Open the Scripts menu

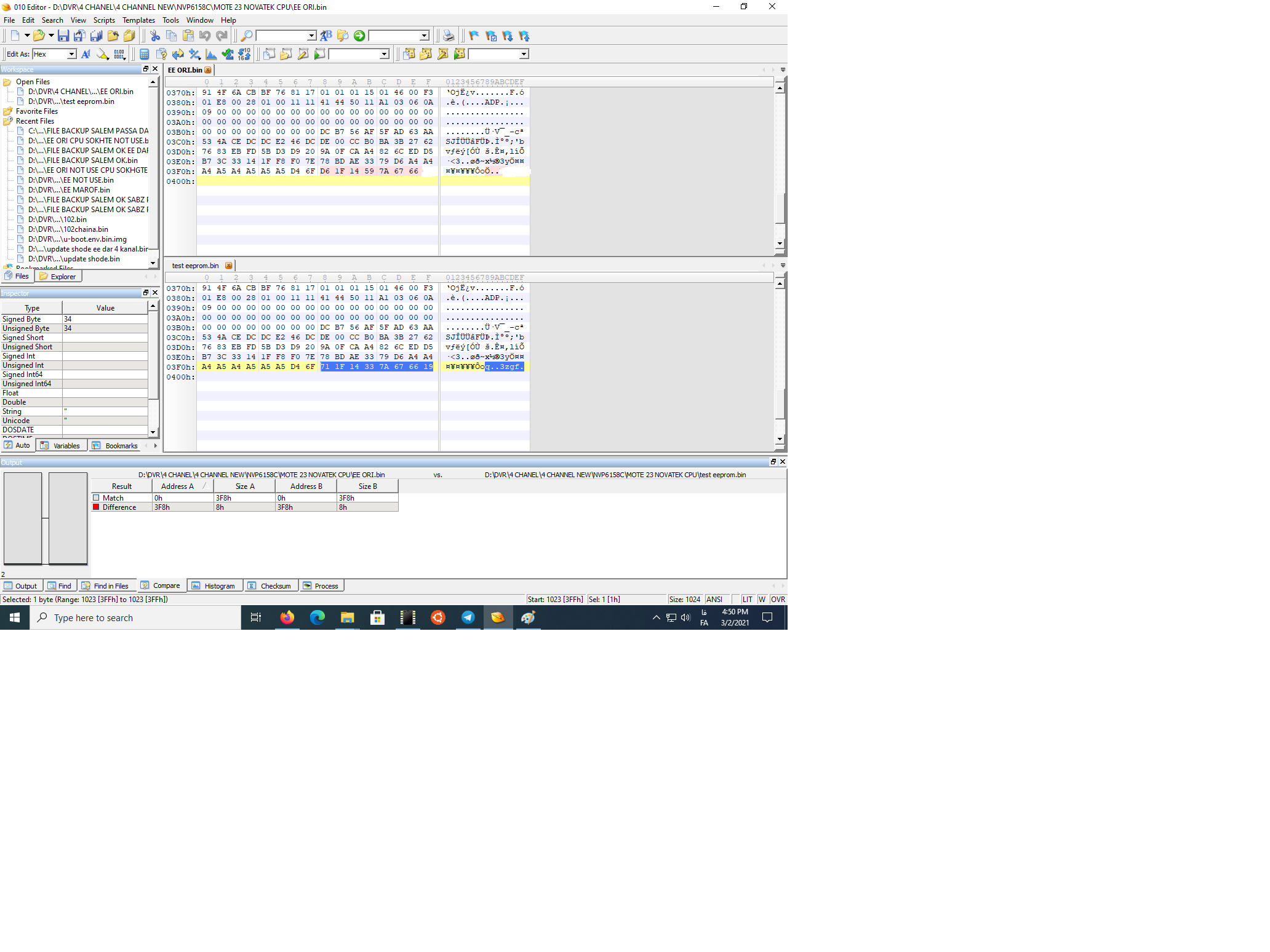pos(104,20)
